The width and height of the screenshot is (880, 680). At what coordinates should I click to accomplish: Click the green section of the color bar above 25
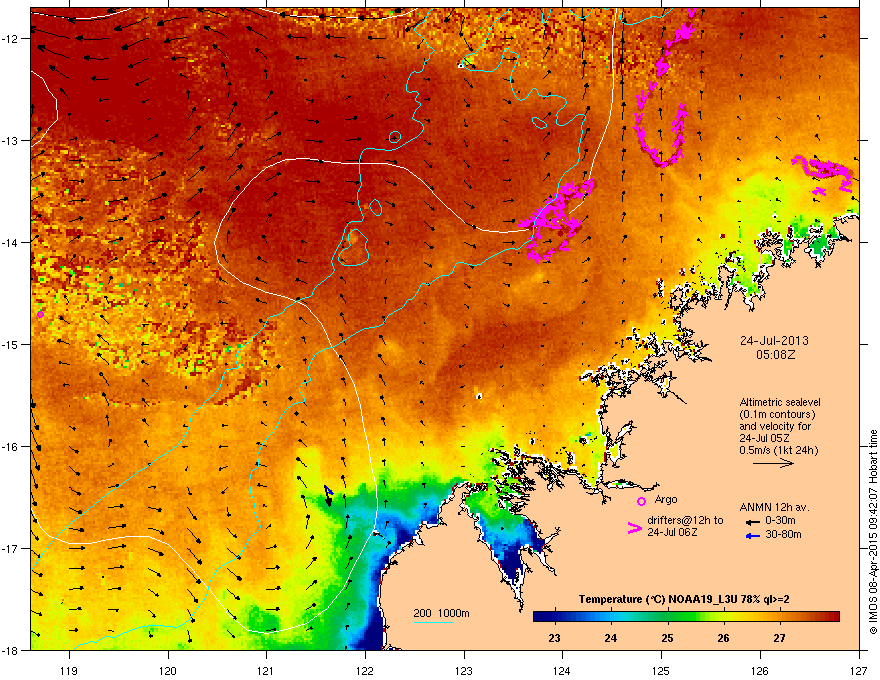667,616
